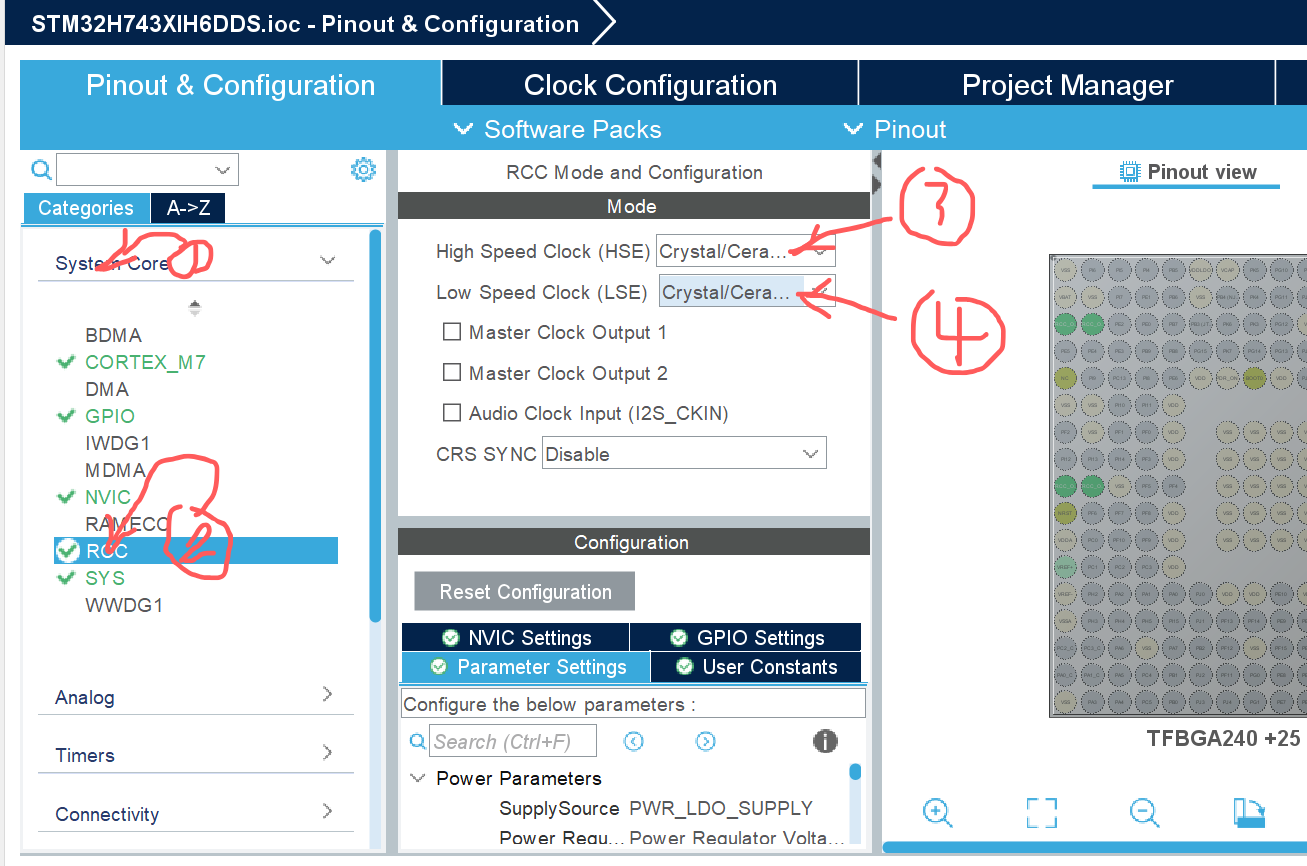
Task: Enable Master Clock Output 2 checkbox
Action: (x=452, y=373)
